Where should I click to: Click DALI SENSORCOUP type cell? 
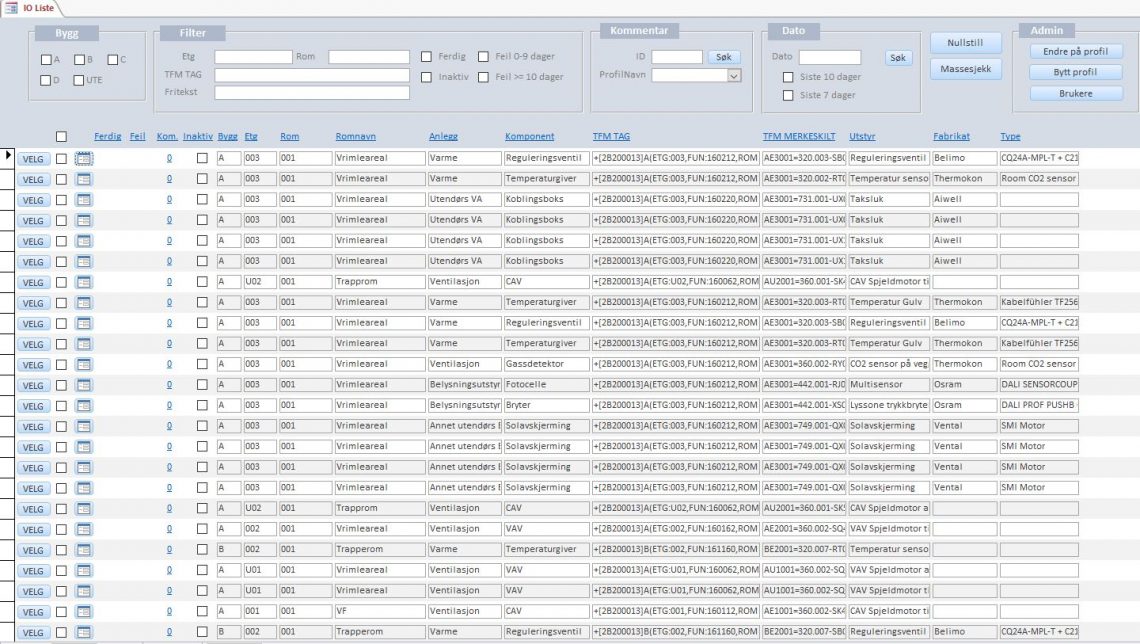pyautogui.click(x=1039, y=385)
